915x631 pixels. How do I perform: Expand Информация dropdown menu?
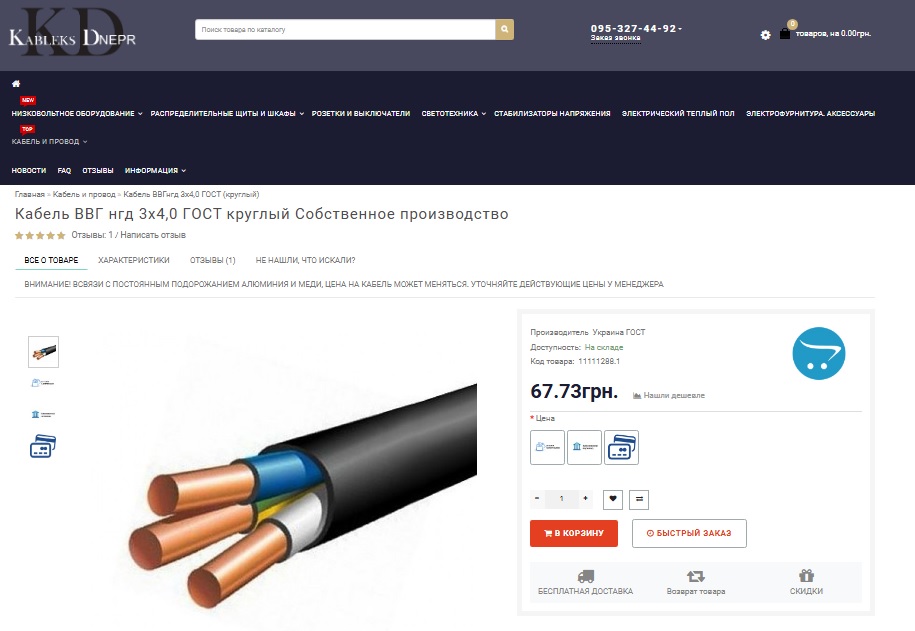point(155,170)
